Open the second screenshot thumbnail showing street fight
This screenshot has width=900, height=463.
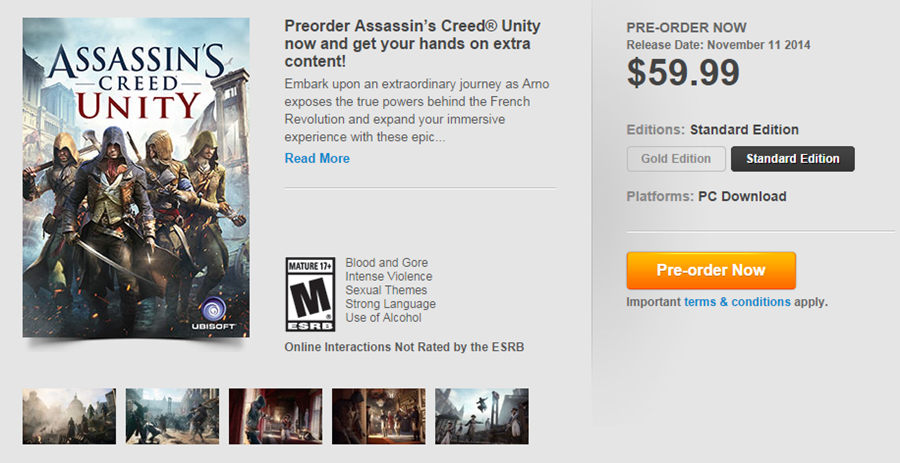coord(172,416)
